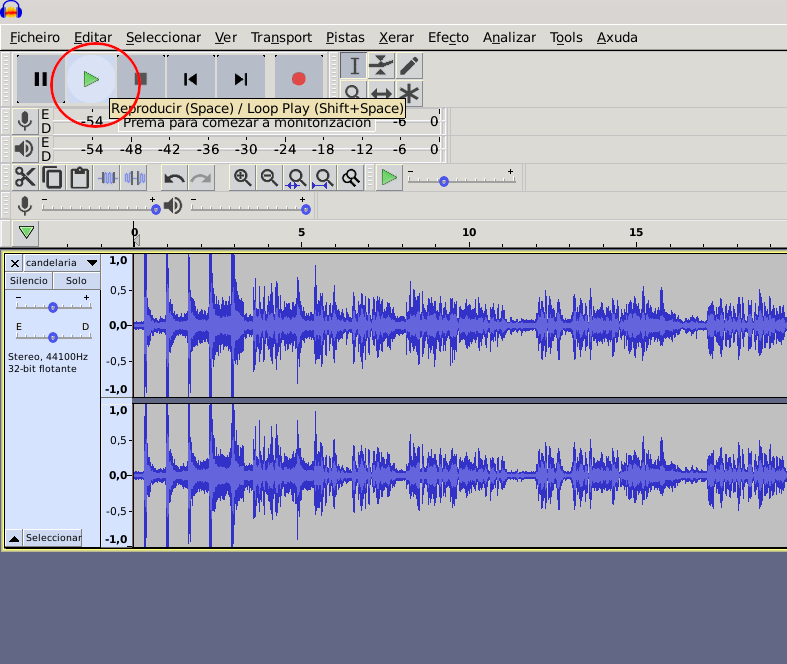Click the playback meter speaker icon
Image resolution: width=787 pixels, height=664 pixels.
(x=25, y=149)
